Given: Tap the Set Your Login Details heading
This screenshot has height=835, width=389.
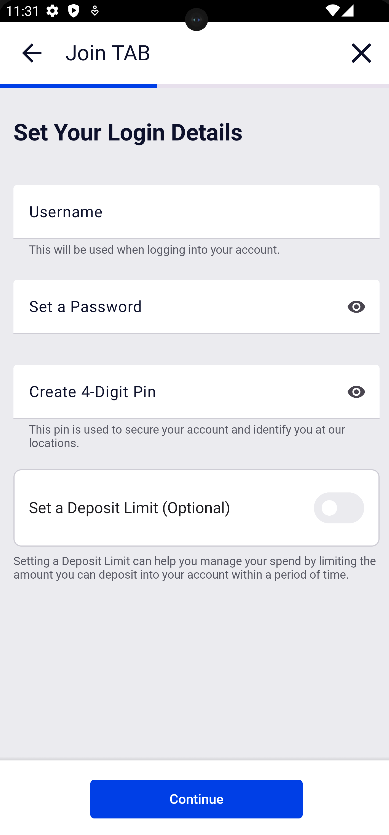Looking at the screenshot, I should coord(128,133).
